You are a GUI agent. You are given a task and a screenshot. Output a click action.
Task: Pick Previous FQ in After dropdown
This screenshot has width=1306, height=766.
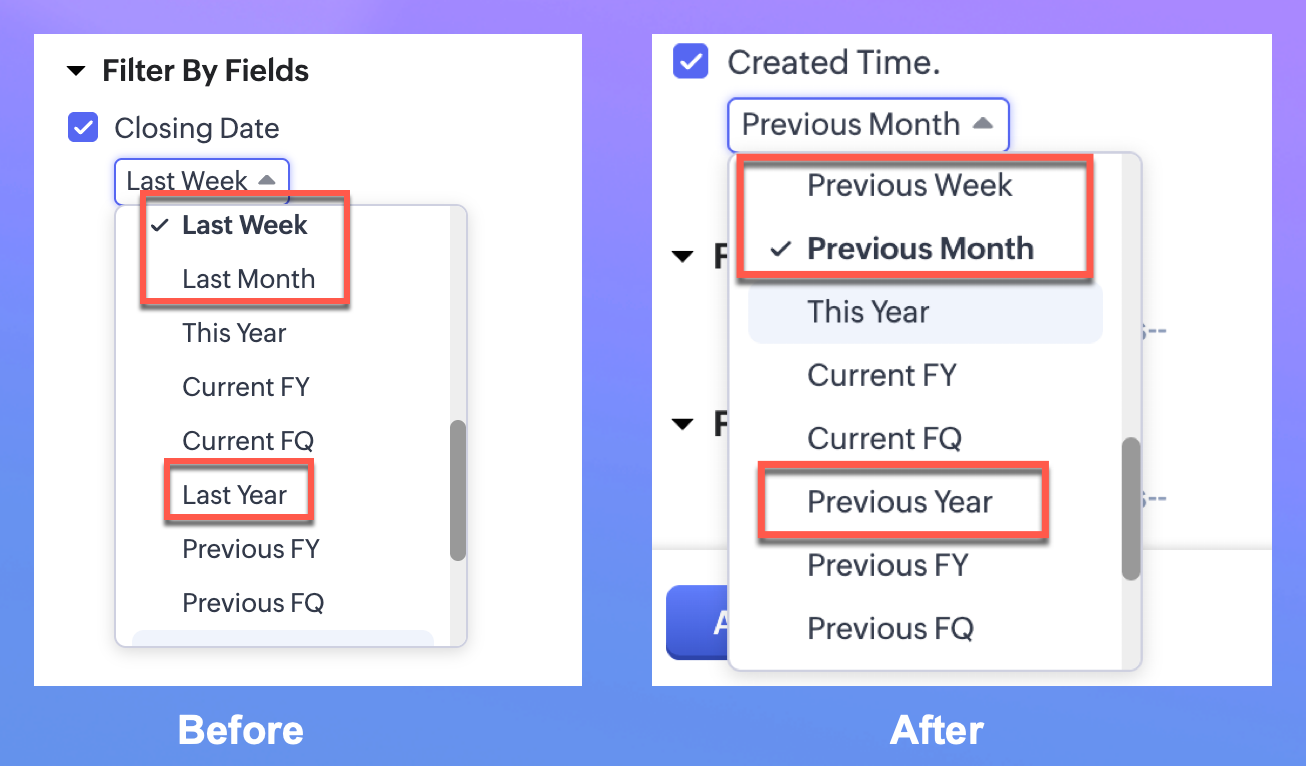tap(890, 628)
